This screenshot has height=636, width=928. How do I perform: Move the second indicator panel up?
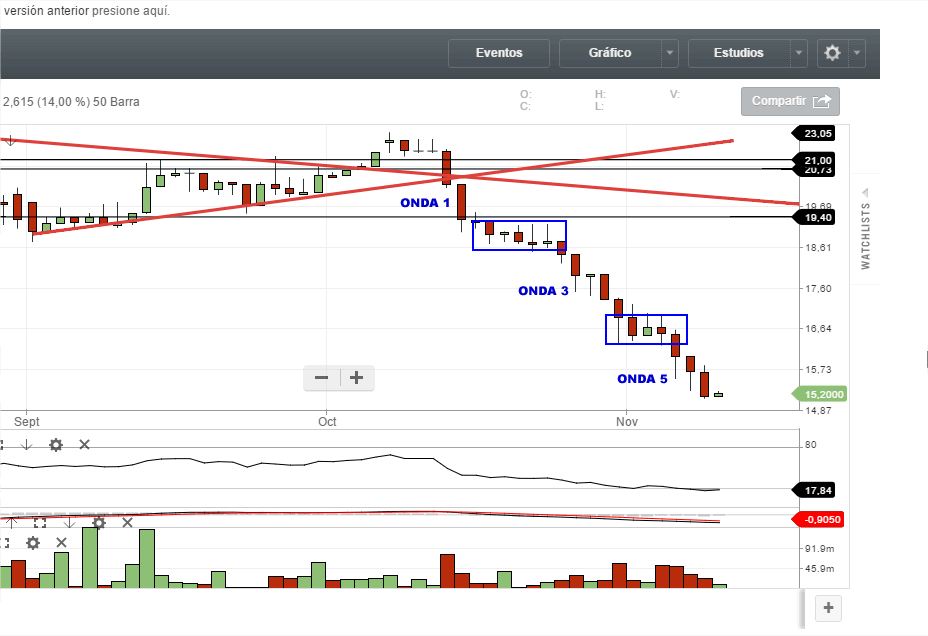coord(11,522)
